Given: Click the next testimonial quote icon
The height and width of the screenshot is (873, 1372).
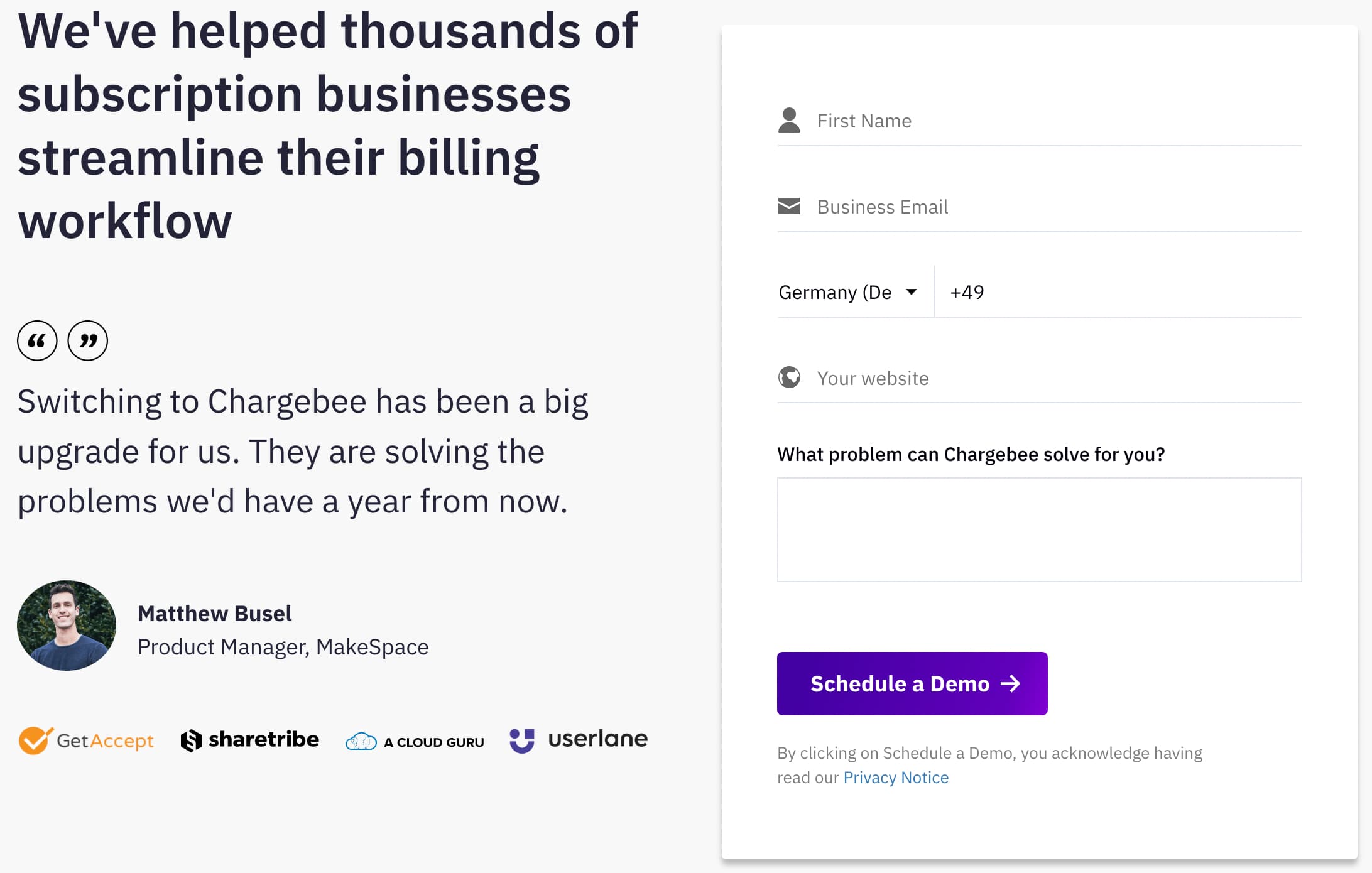Looking at the screenshot, I should [87, 341].
